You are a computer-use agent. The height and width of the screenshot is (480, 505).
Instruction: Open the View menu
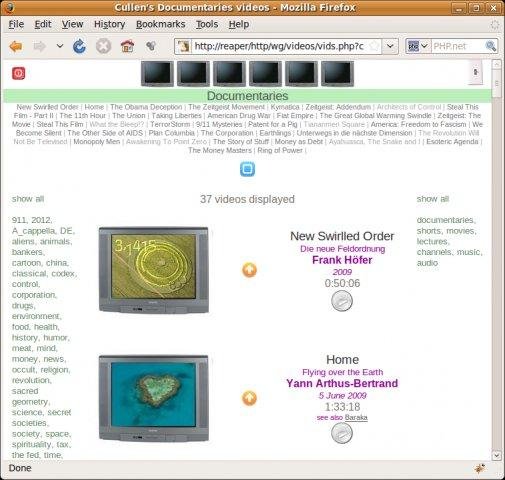[x=72, y=24]
